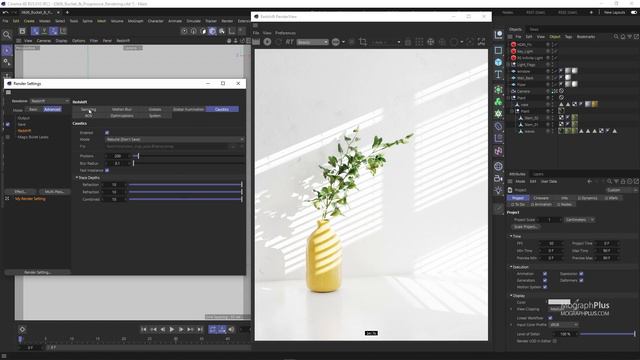Select the Text spline tool icon

click(498, 75)
